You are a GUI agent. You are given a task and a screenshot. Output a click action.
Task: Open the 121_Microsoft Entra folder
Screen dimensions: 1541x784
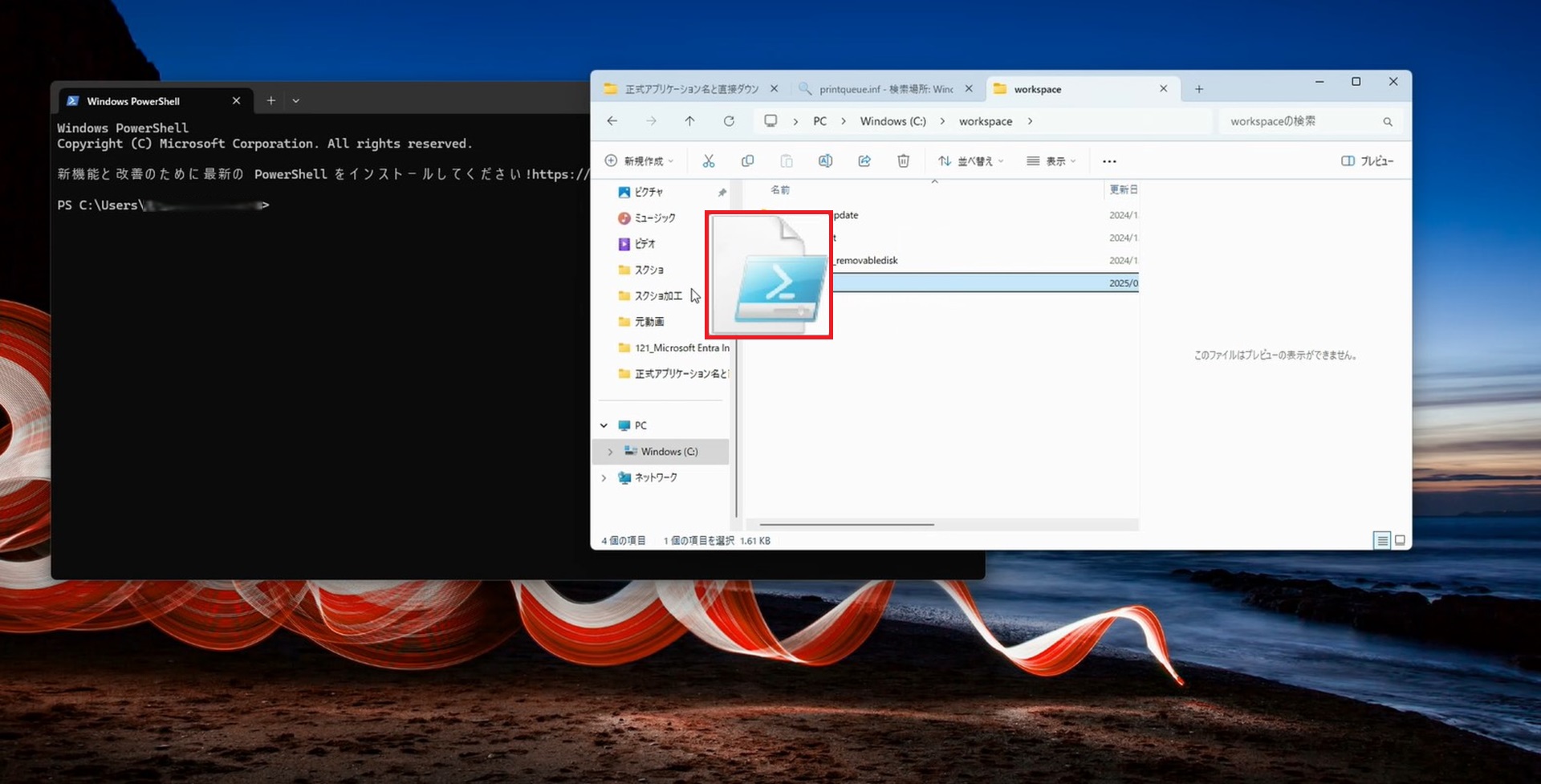[674, 348]
